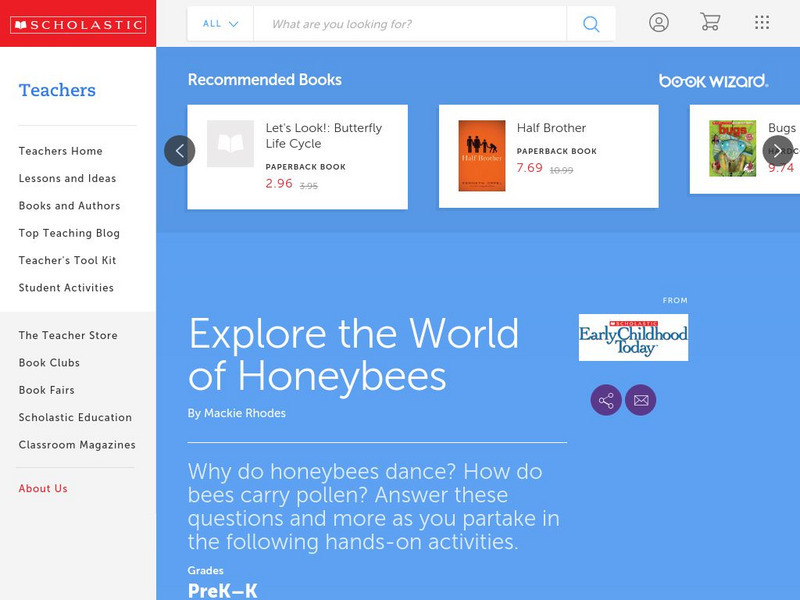Viewport: 800px width, 600px height.
Task: Click the placeholder cover of Butterfly Life Cycle
Action: (x=230, y=143)
